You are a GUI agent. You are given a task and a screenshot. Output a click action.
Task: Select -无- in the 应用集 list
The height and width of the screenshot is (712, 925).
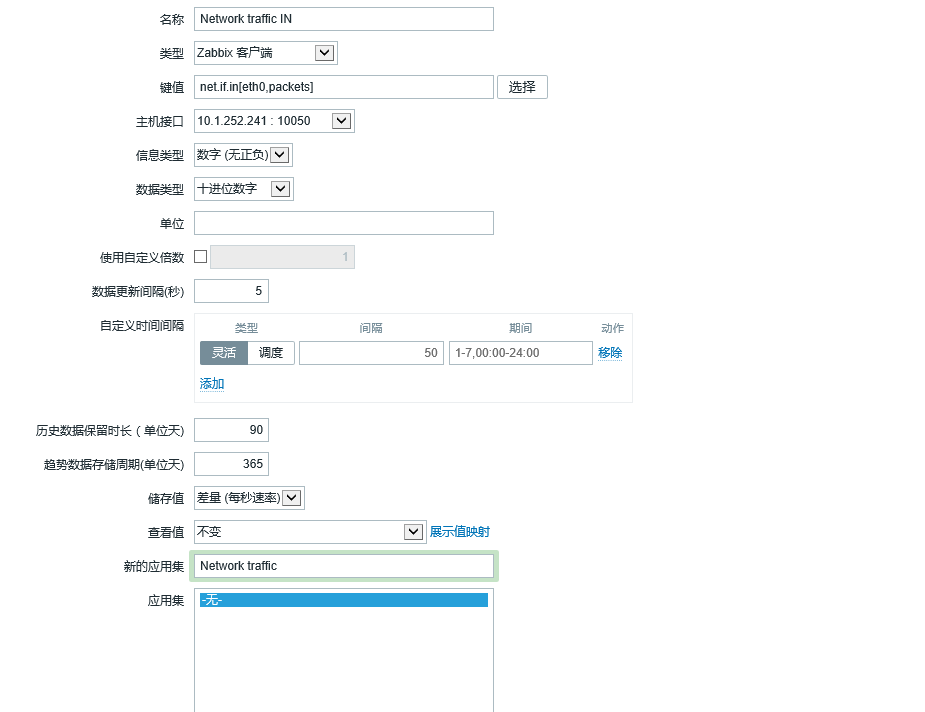coord(343,600)
